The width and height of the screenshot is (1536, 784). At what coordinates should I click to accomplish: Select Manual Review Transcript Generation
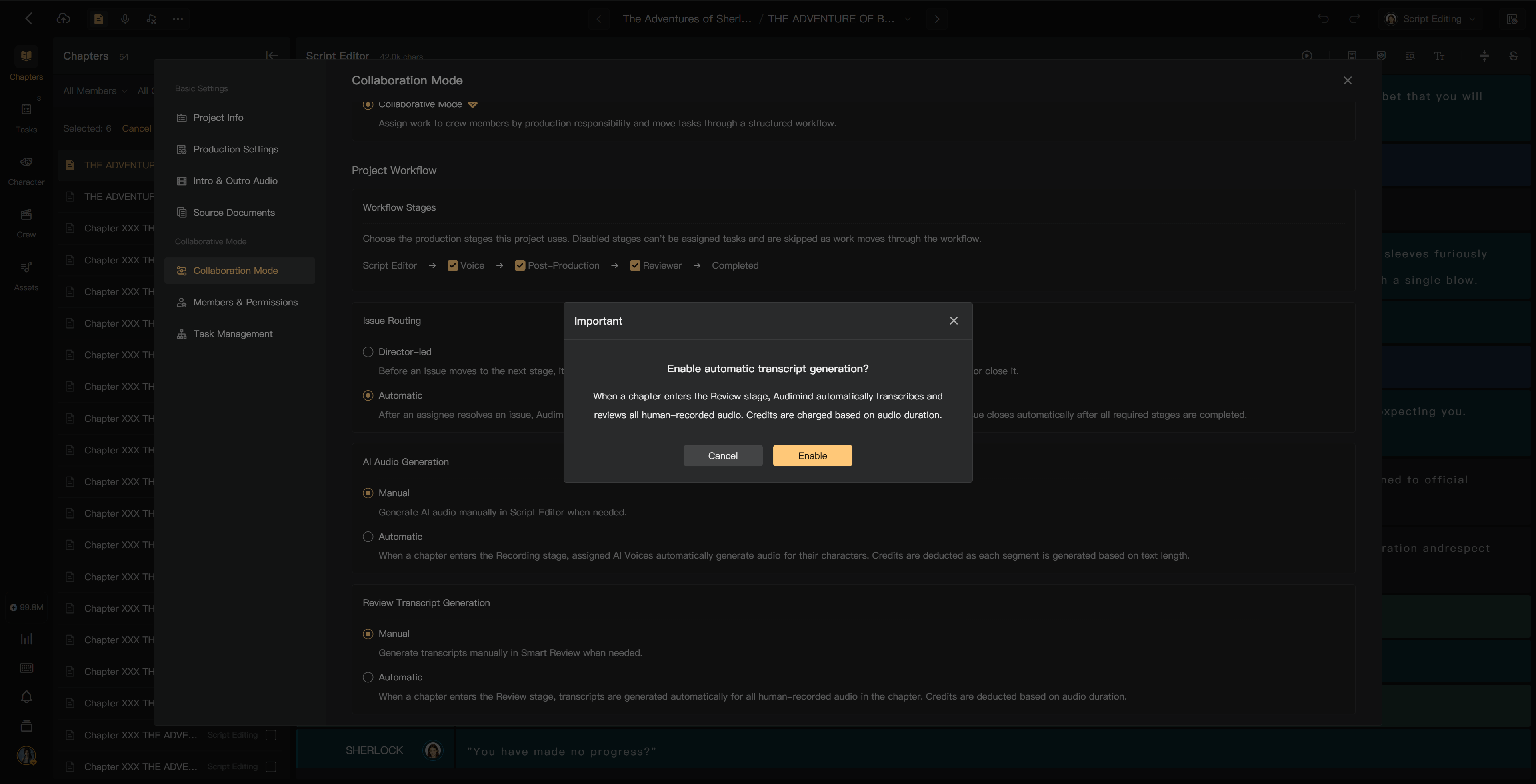click(x=368, y=634)
